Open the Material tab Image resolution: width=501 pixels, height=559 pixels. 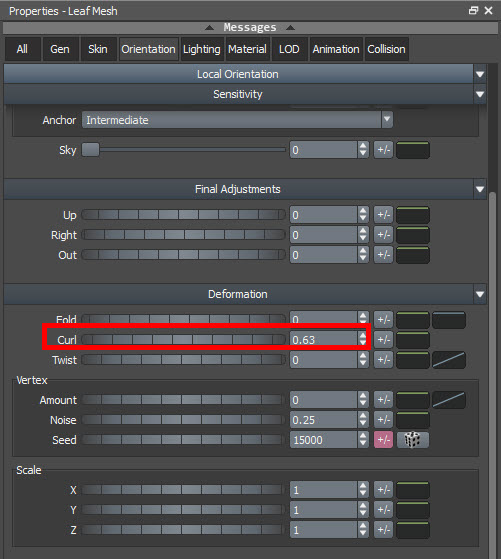click(247, 49)
